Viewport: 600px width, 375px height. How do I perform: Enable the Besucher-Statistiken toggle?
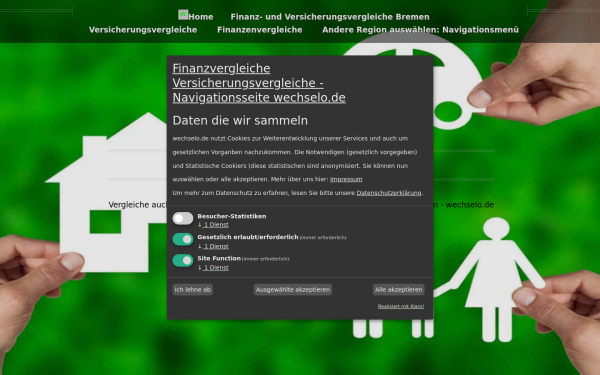tap(183, 218)
